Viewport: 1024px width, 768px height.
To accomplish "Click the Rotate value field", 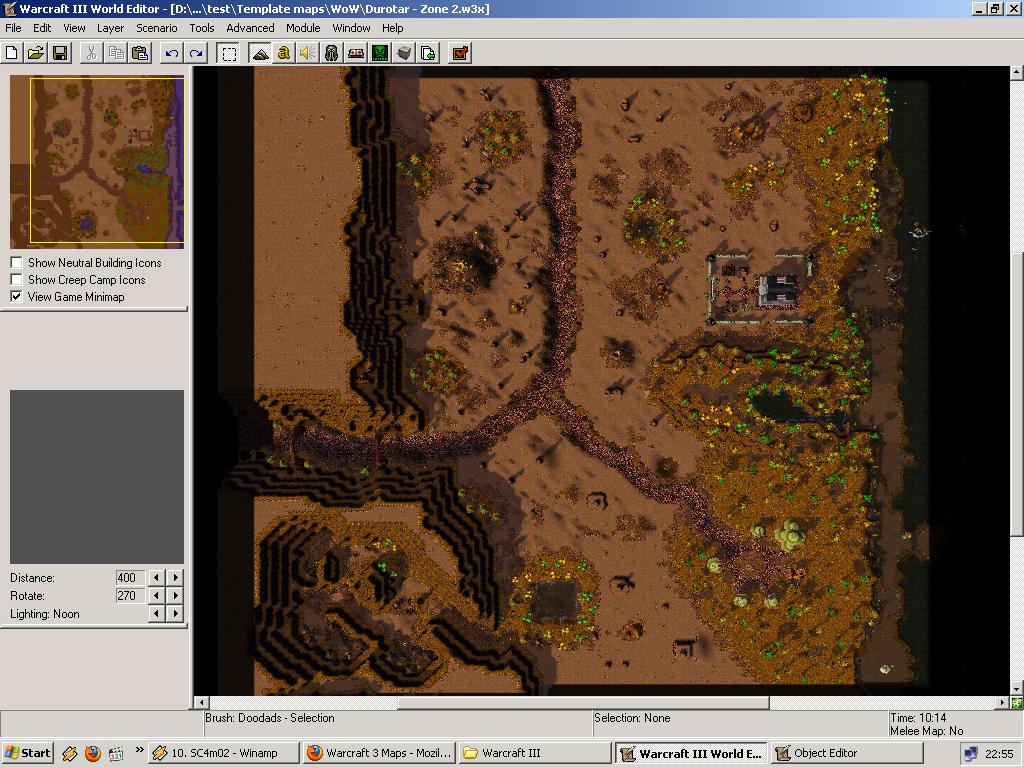I will [x=130, y=596].
